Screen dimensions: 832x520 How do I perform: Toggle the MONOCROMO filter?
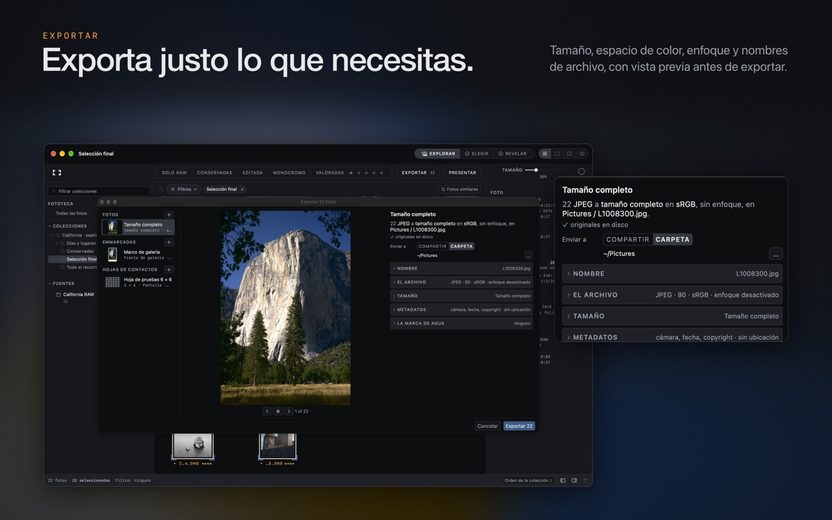pos(289,173)
